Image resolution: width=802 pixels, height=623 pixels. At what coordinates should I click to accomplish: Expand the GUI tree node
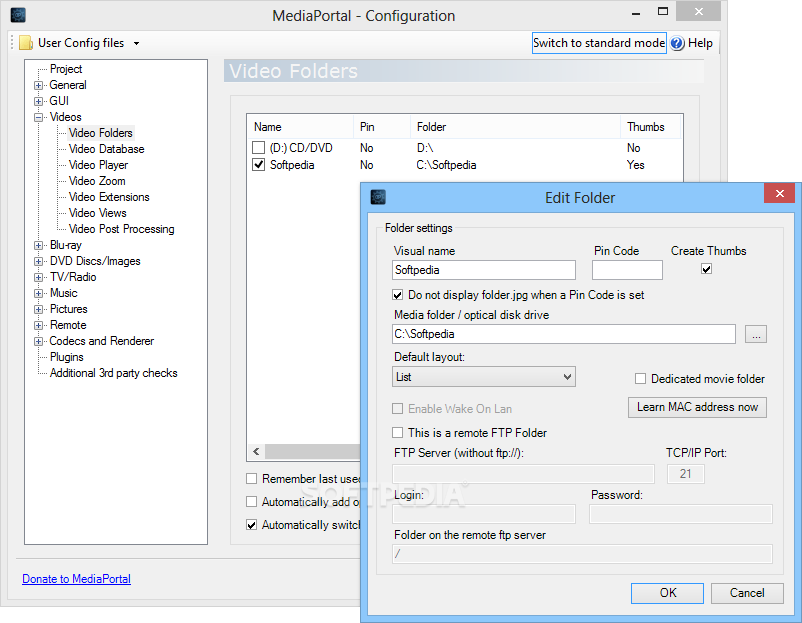pyautogui.click(x=38, y=101)
